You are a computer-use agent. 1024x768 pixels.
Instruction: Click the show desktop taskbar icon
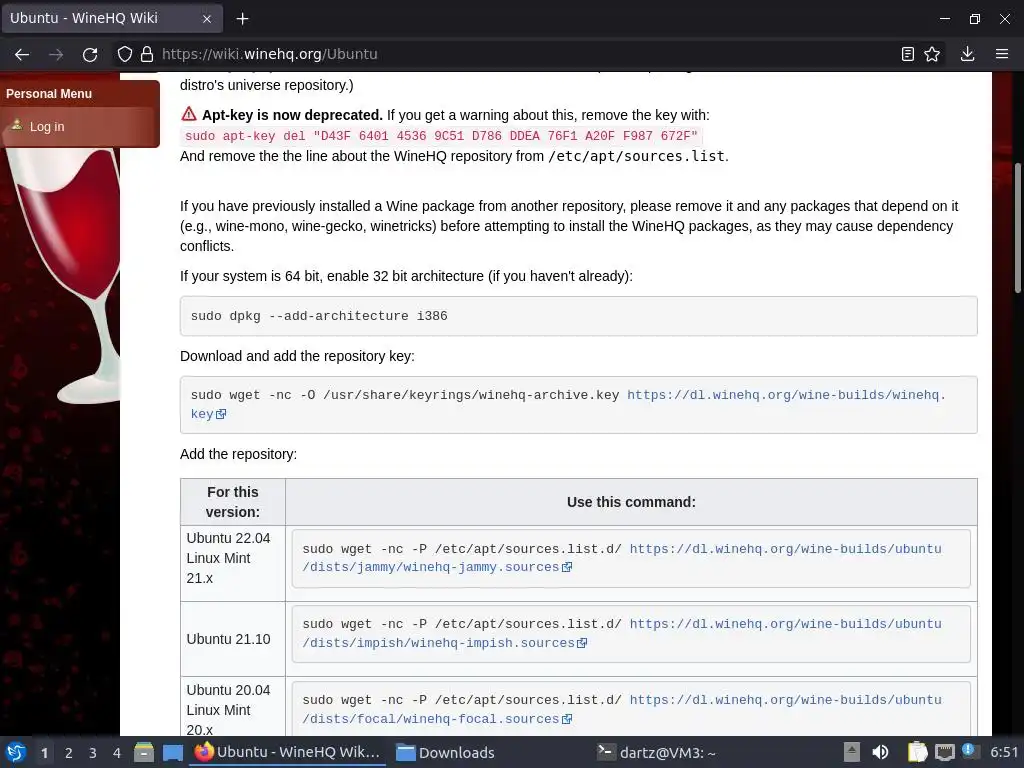172,752
